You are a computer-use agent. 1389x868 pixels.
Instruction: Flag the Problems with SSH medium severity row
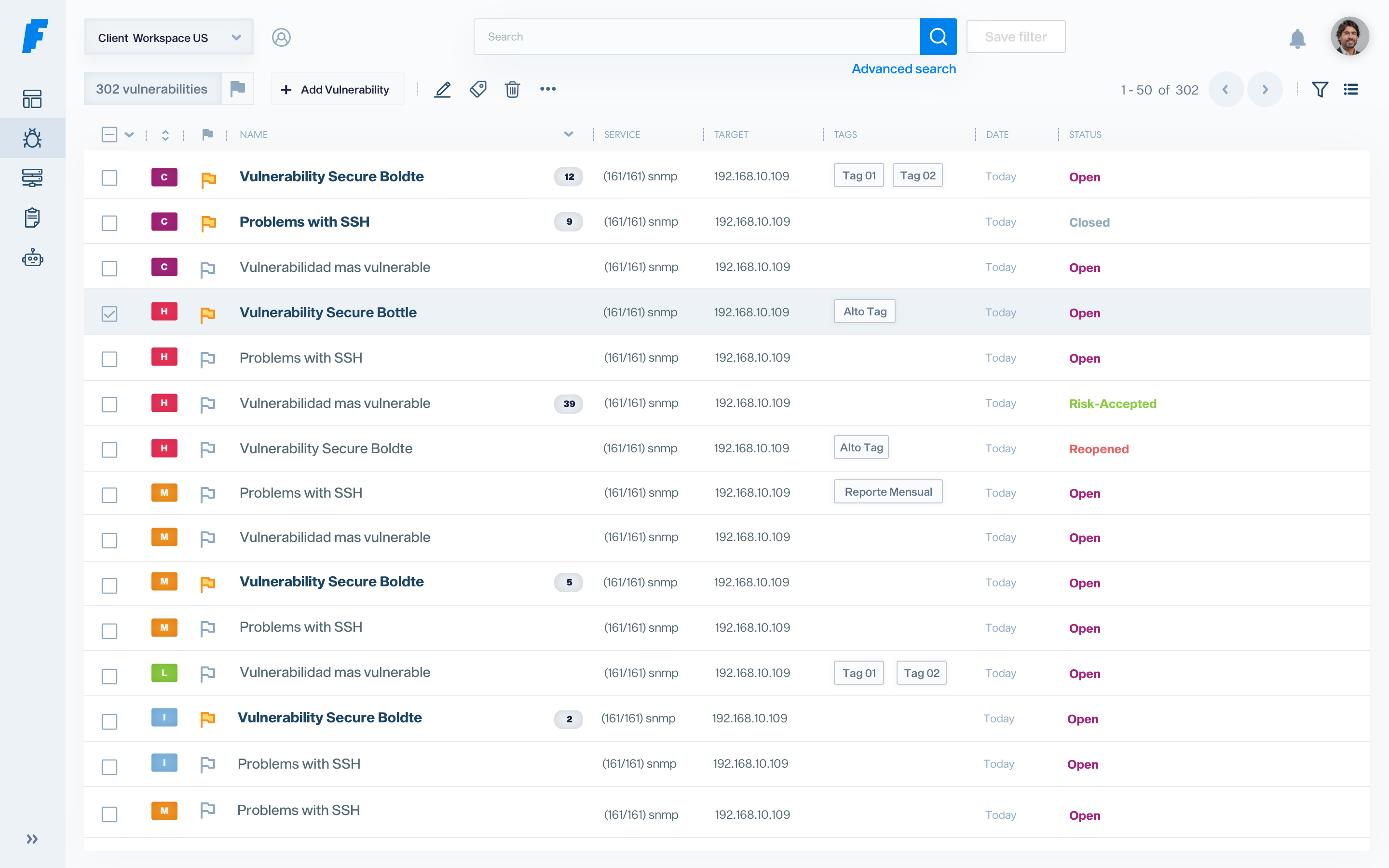pos(208,492)
